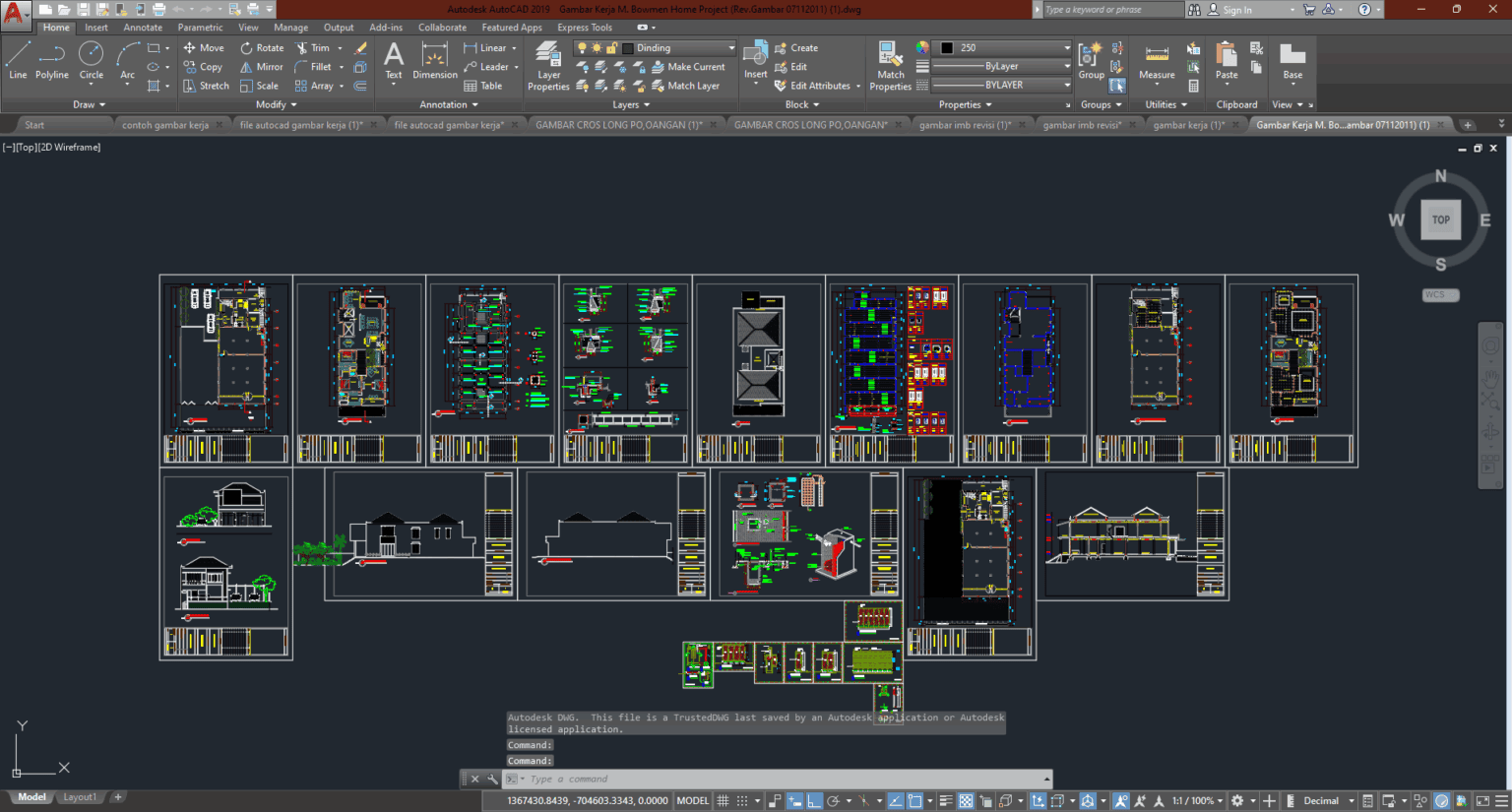
Task: Switch to the Annotate ribbon tab
Action: tap(142, 27)
